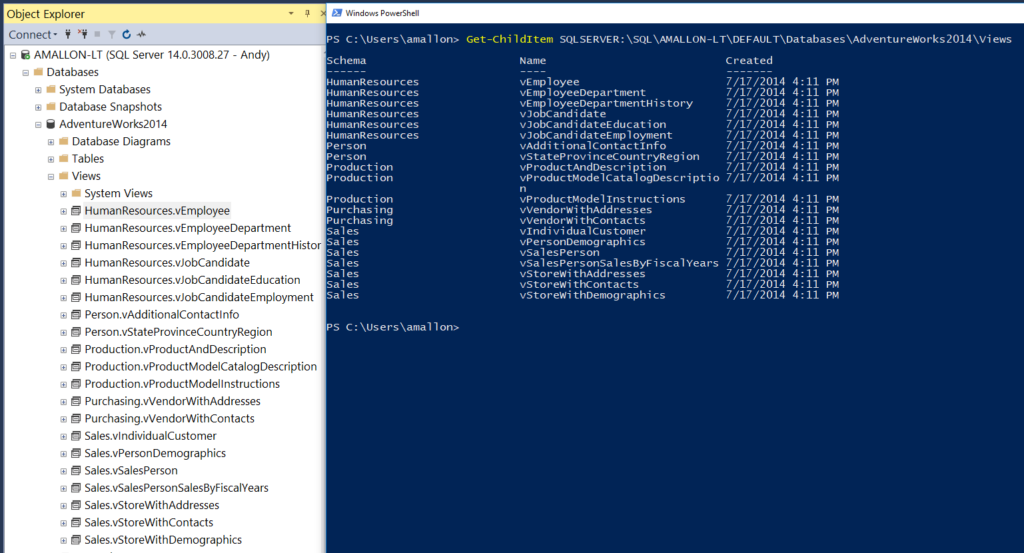1024x553 pixels.
Task: Open the Object Explorer window position dropdown arrow
Action: [291, 14]
